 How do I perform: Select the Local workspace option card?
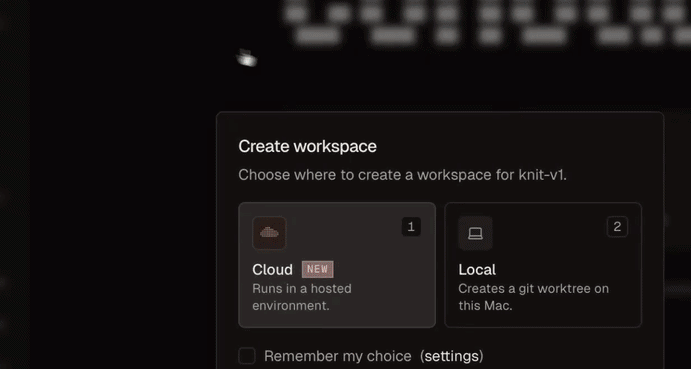(543, 265)
